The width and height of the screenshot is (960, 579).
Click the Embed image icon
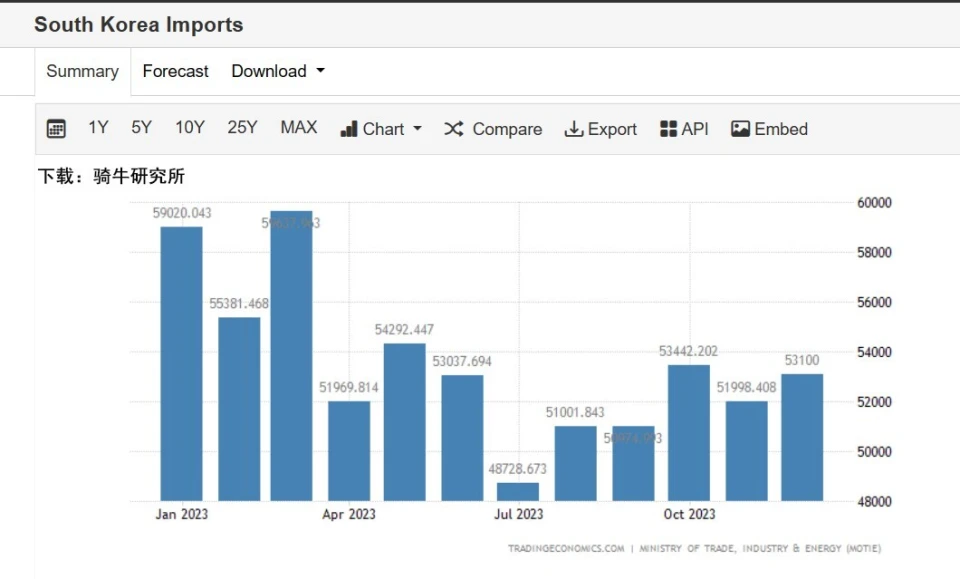click(740, 129)
